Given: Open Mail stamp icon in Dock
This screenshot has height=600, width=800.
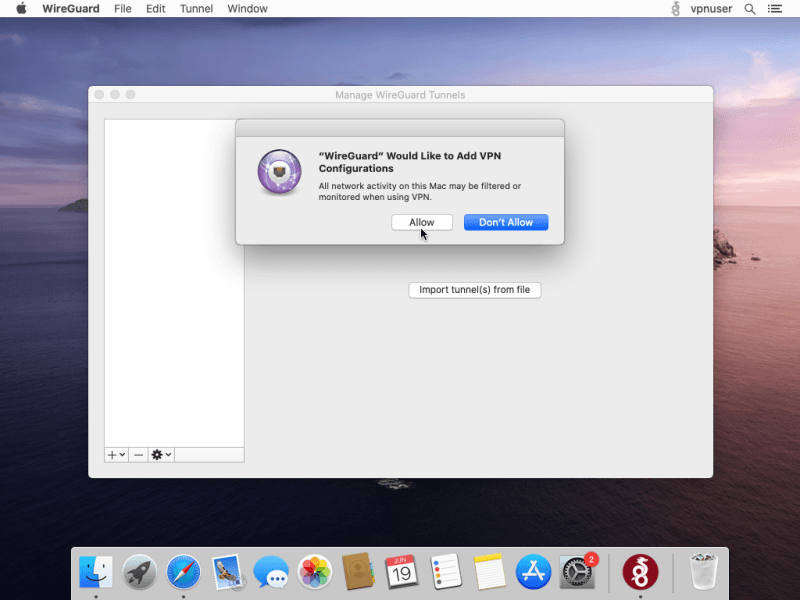Looking at the screenshot, I should tap(227, 572).
